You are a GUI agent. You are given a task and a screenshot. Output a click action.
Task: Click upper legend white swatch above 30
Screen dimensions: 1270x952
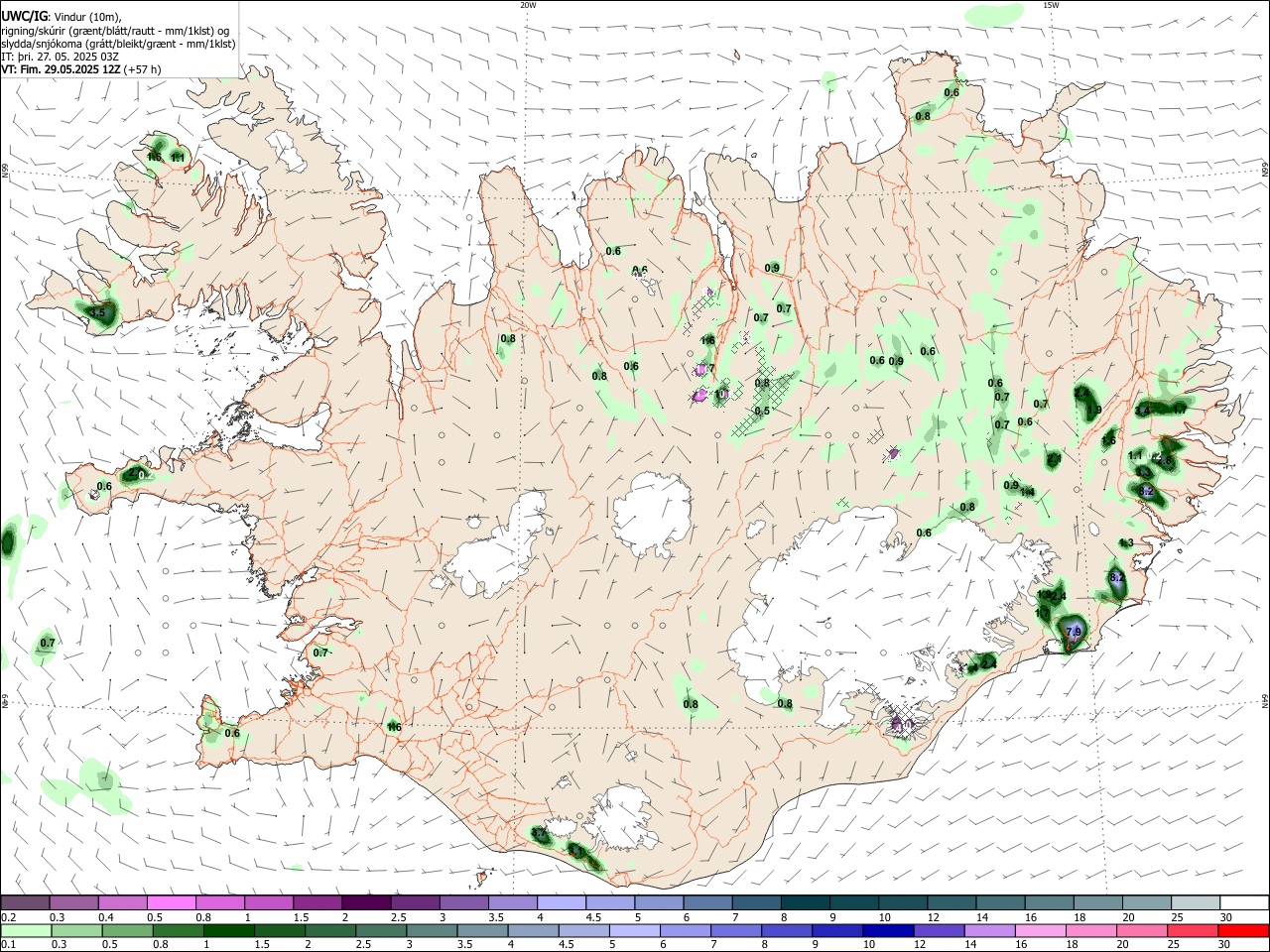pos(1245,902)
